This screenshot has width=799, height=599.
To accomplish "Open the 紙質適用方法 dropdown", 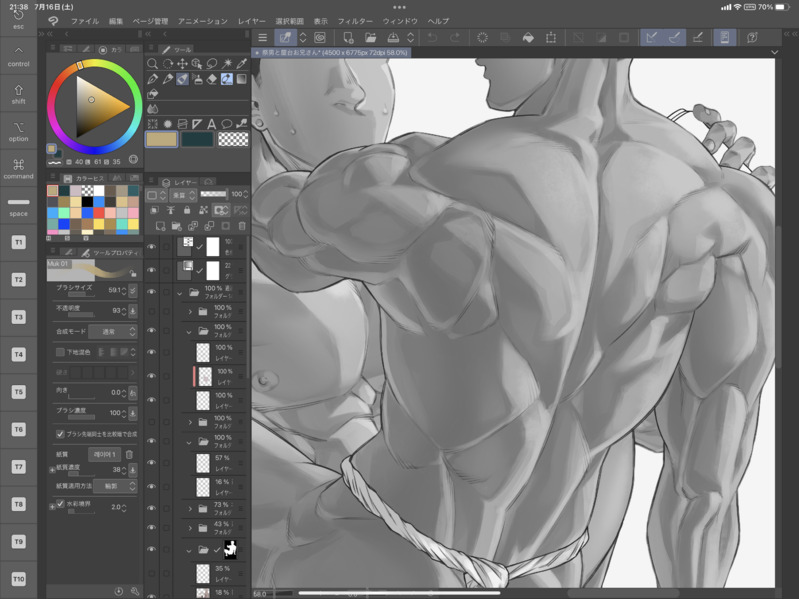I will point(115,486).
